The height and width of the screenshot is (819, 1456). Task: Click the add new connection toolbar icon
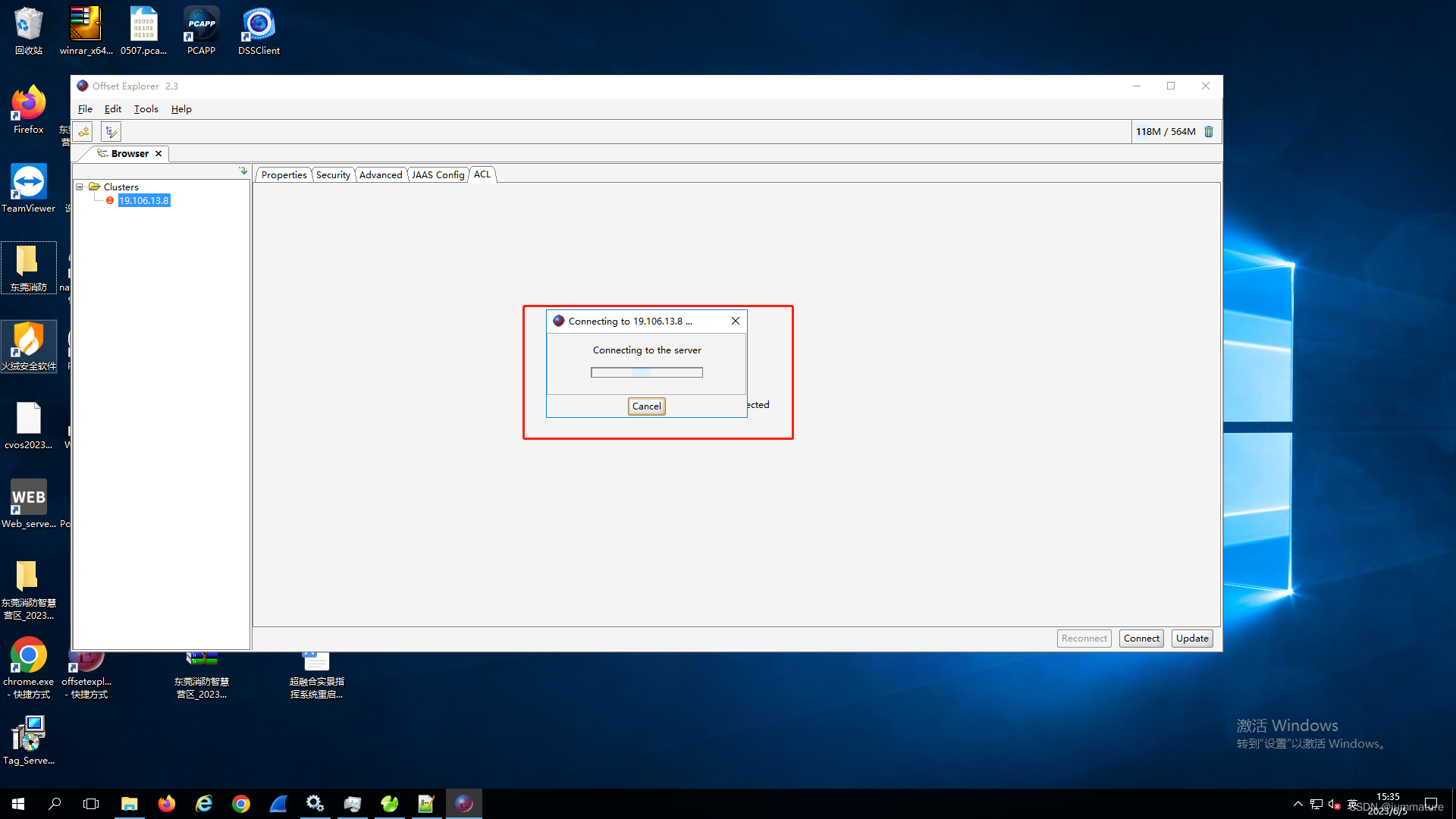point(83,132)
